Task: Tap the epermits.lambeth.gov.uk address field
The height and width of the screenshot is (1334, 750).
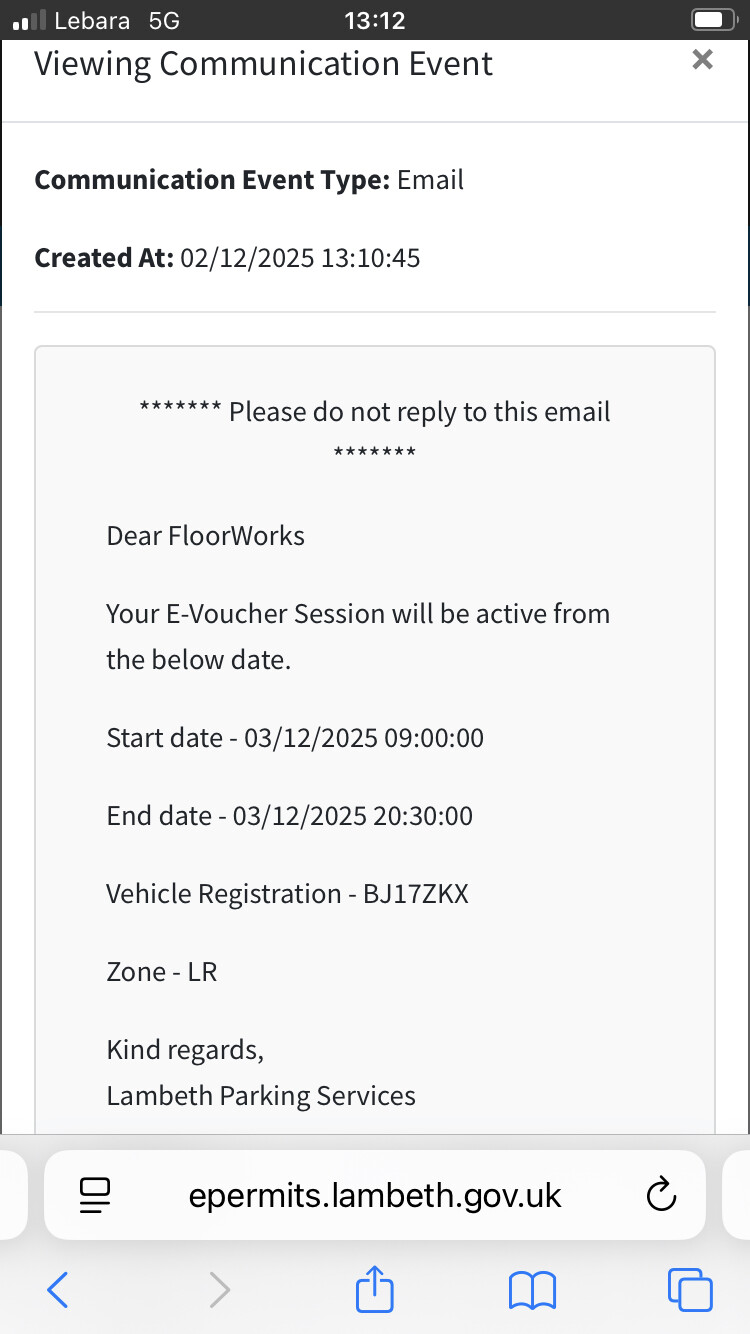Action: (375, 1195)
